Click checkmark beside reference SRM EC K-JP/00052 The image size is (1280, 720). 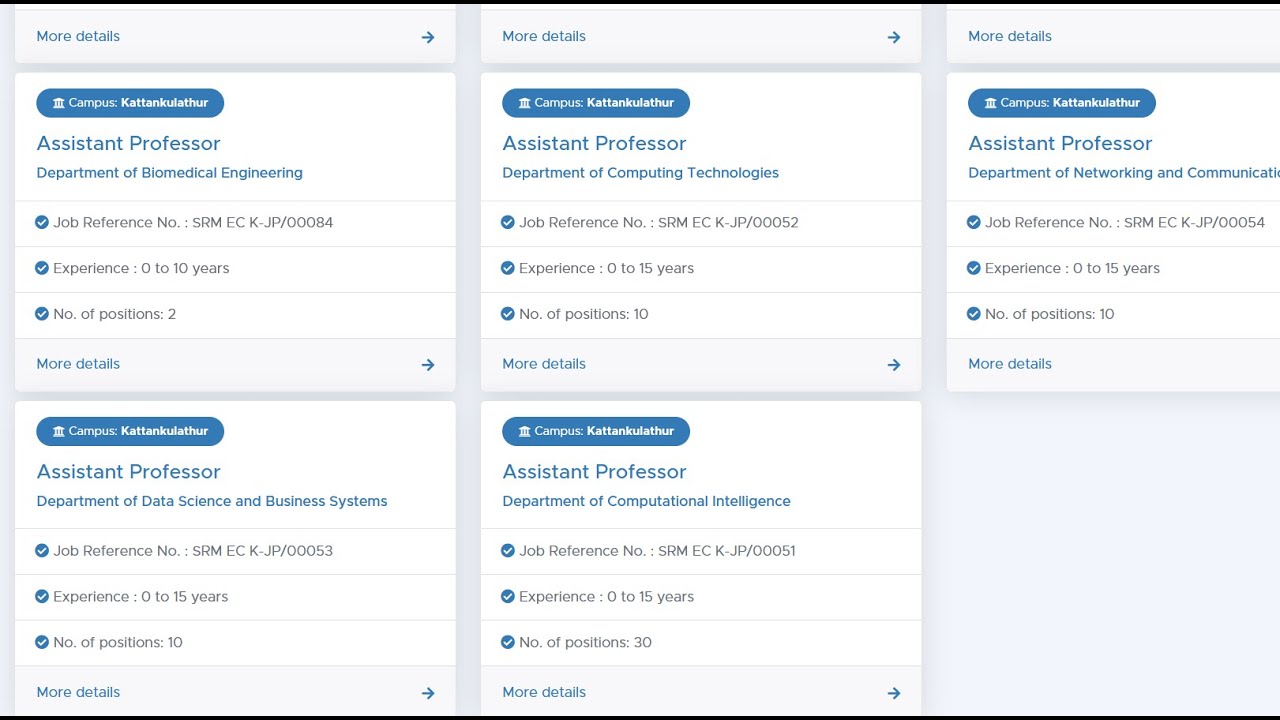click(x=508, y=222)
